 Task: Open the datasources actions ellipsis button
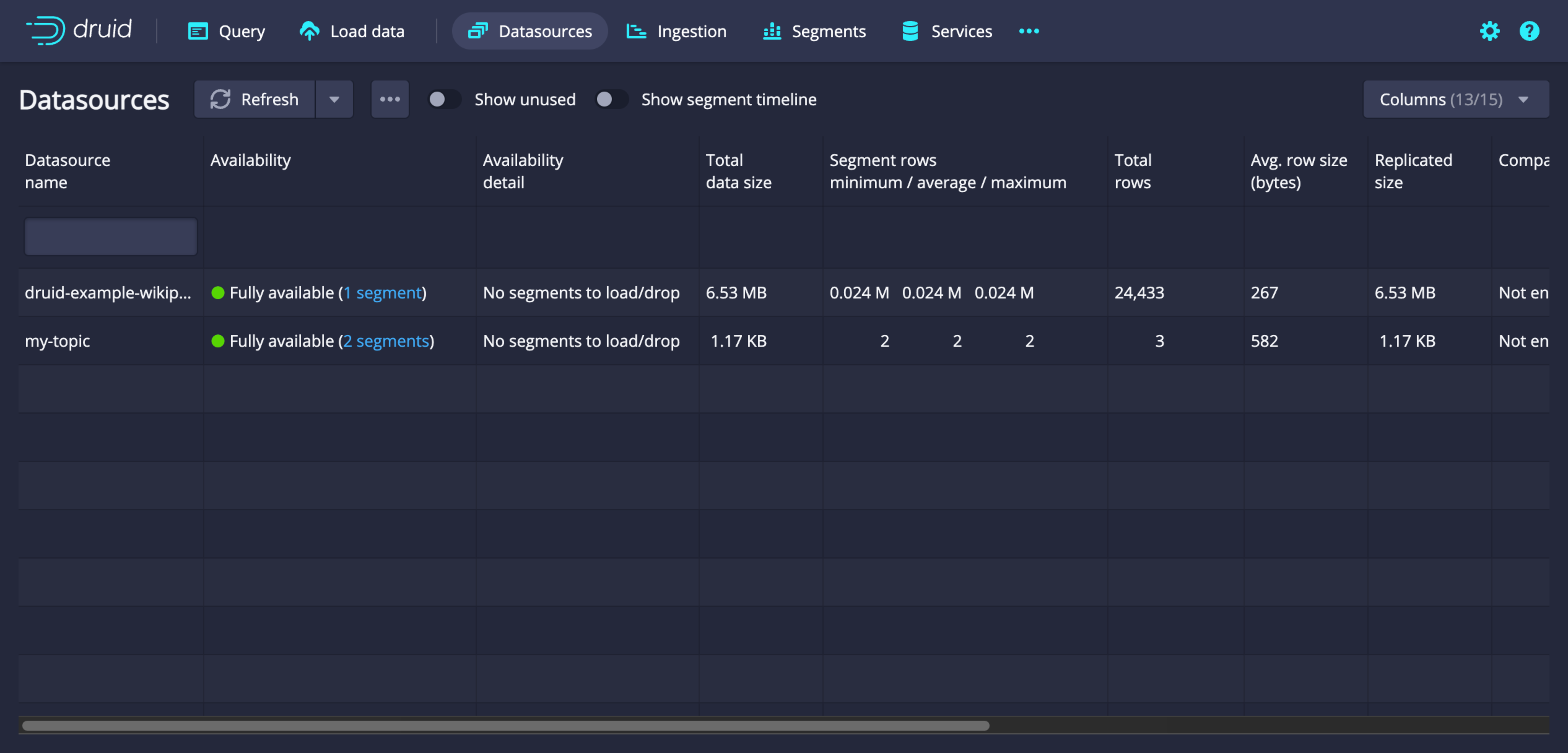[390, 99]
